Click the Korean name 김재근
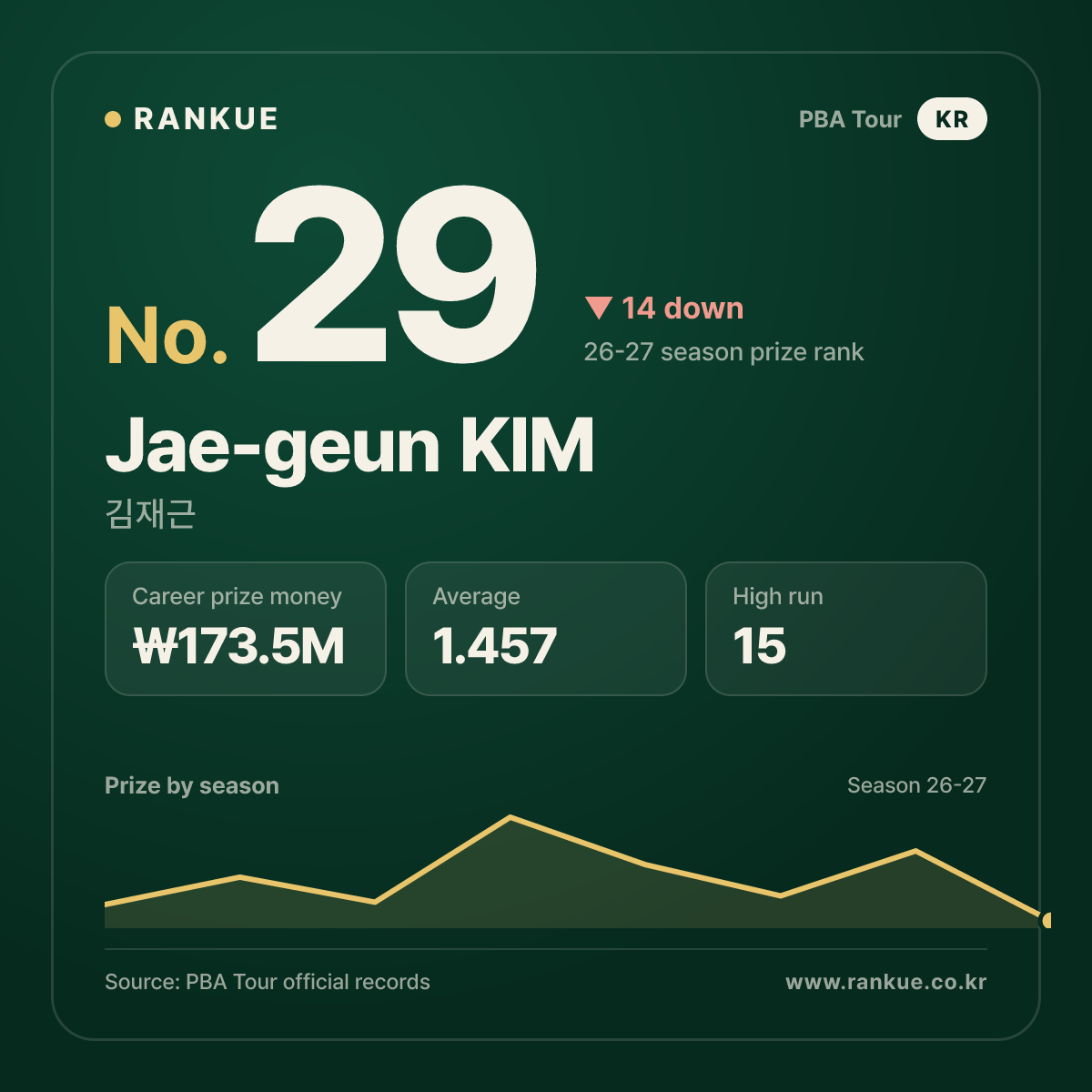 tap(150, 514)
